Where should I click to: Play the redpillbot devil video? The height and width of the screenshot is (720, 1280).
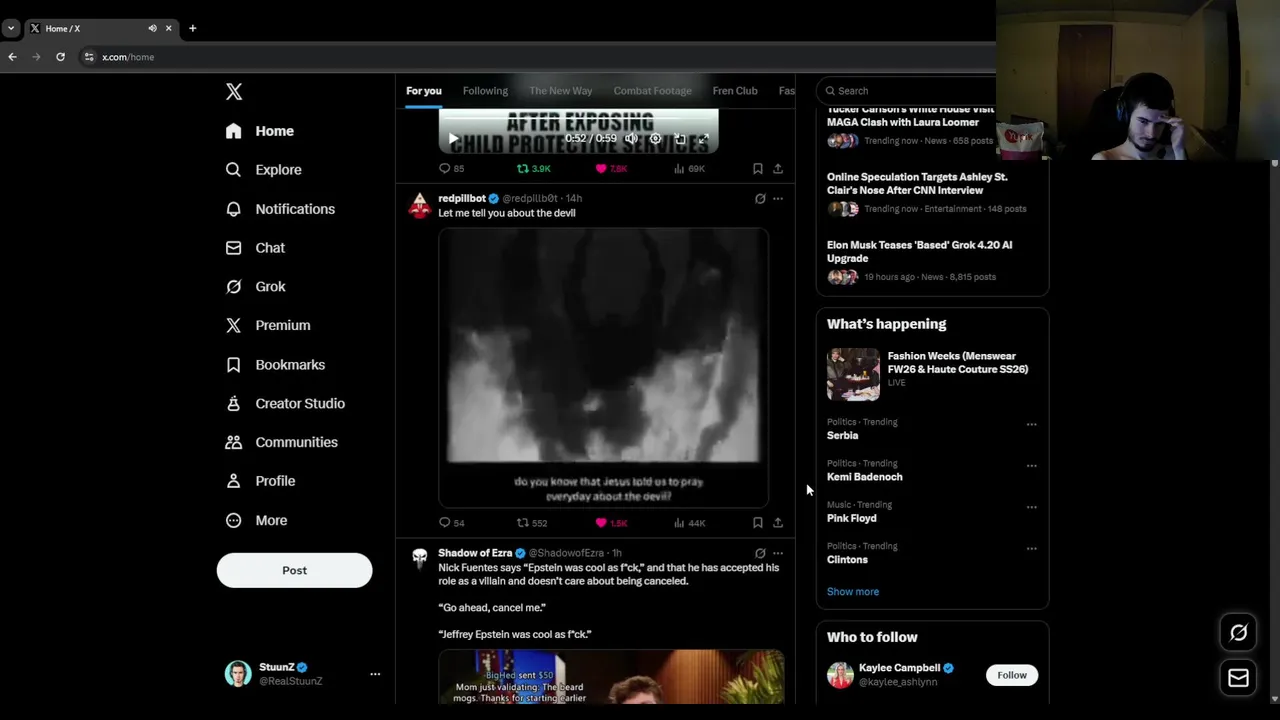pos(603,368)
